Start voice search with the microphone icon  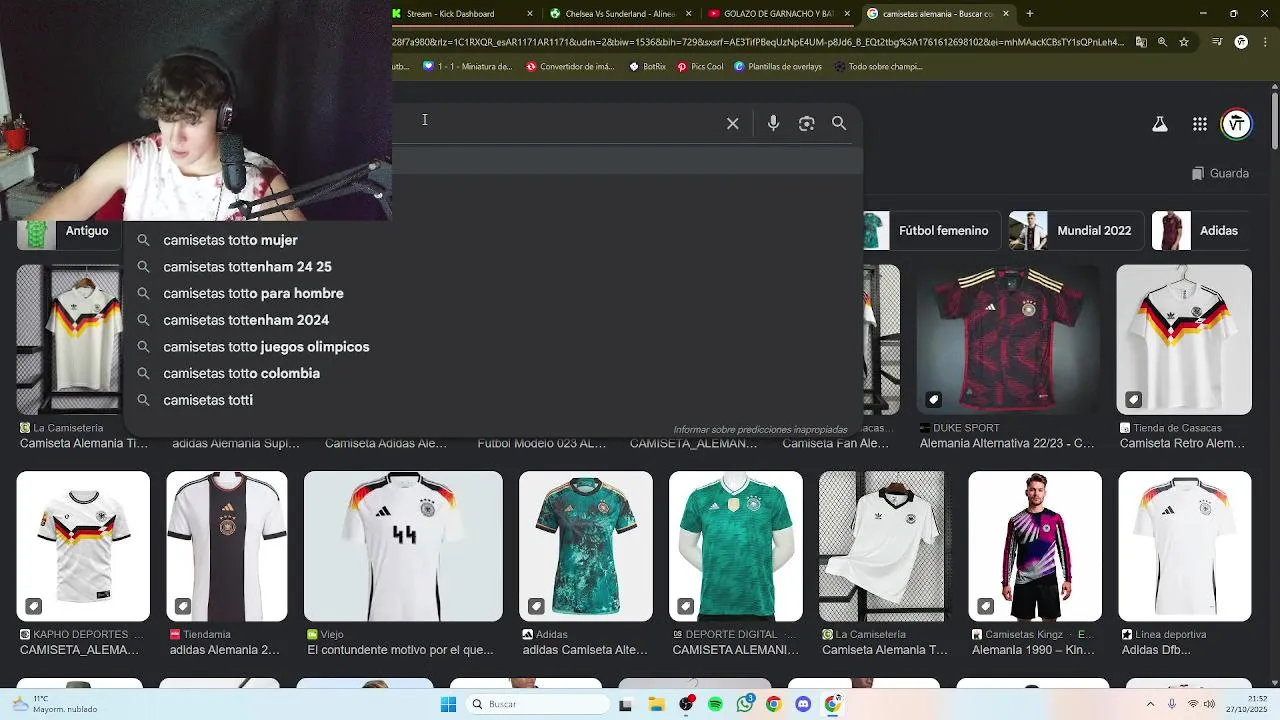pos(773,123)
